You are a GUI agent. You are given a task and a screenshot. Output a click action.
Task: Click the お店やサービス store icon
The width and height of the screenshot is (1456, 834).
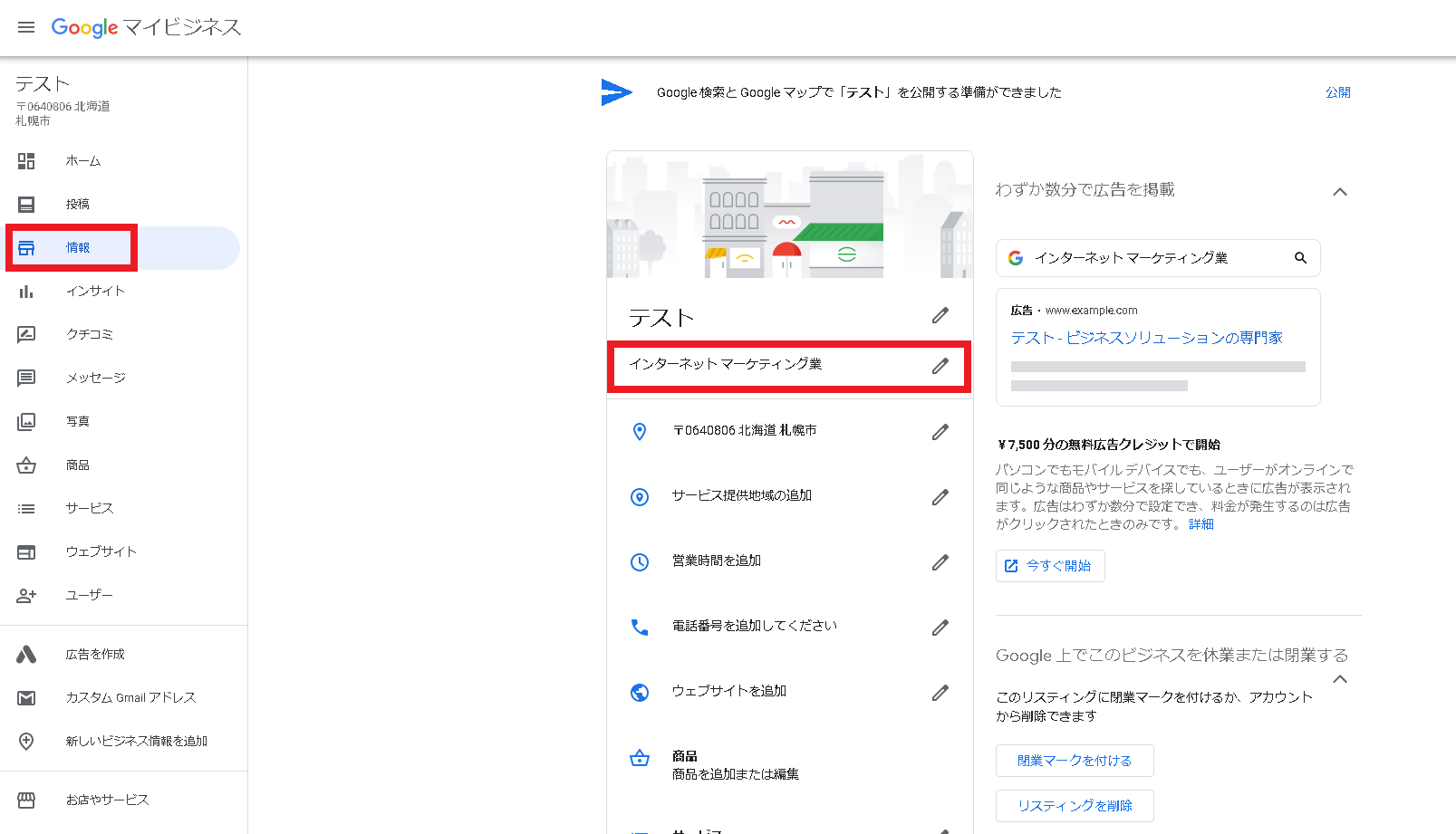[26, 800]
